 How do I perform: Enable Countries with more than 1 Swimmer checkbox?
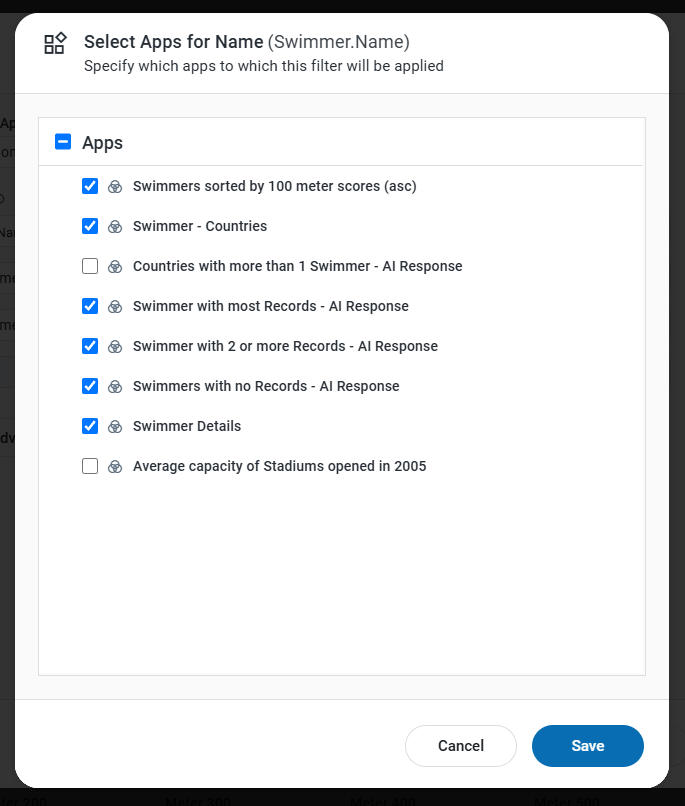90,266
